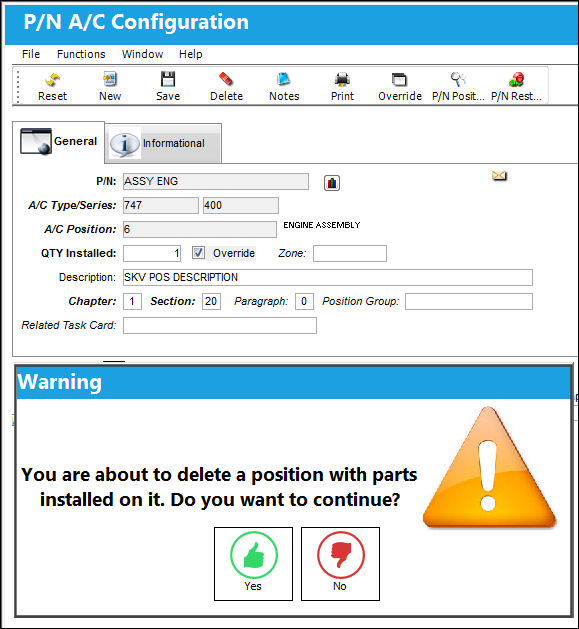Click the Paragraph field

pos(304,301)
